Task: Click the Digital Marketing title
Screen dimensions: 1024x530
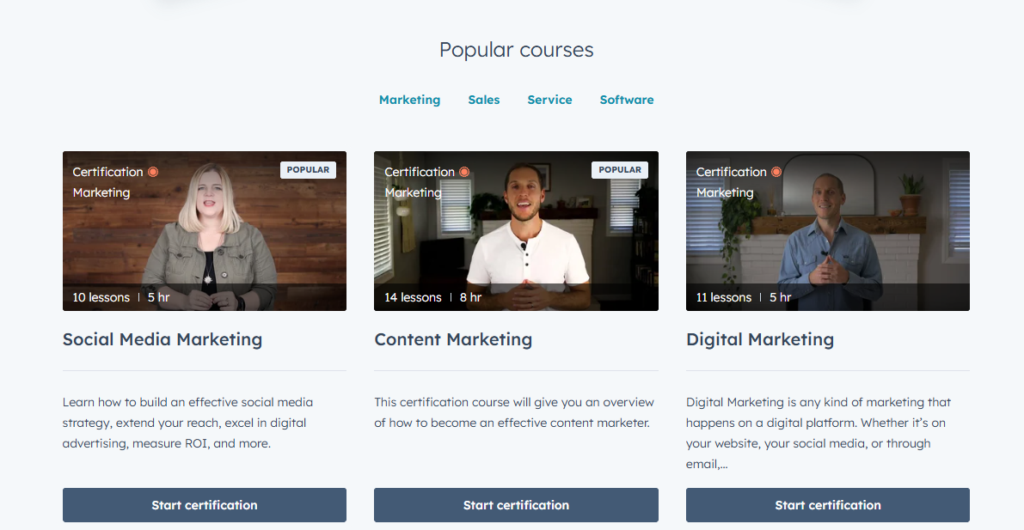Action: tap(760, 339)
